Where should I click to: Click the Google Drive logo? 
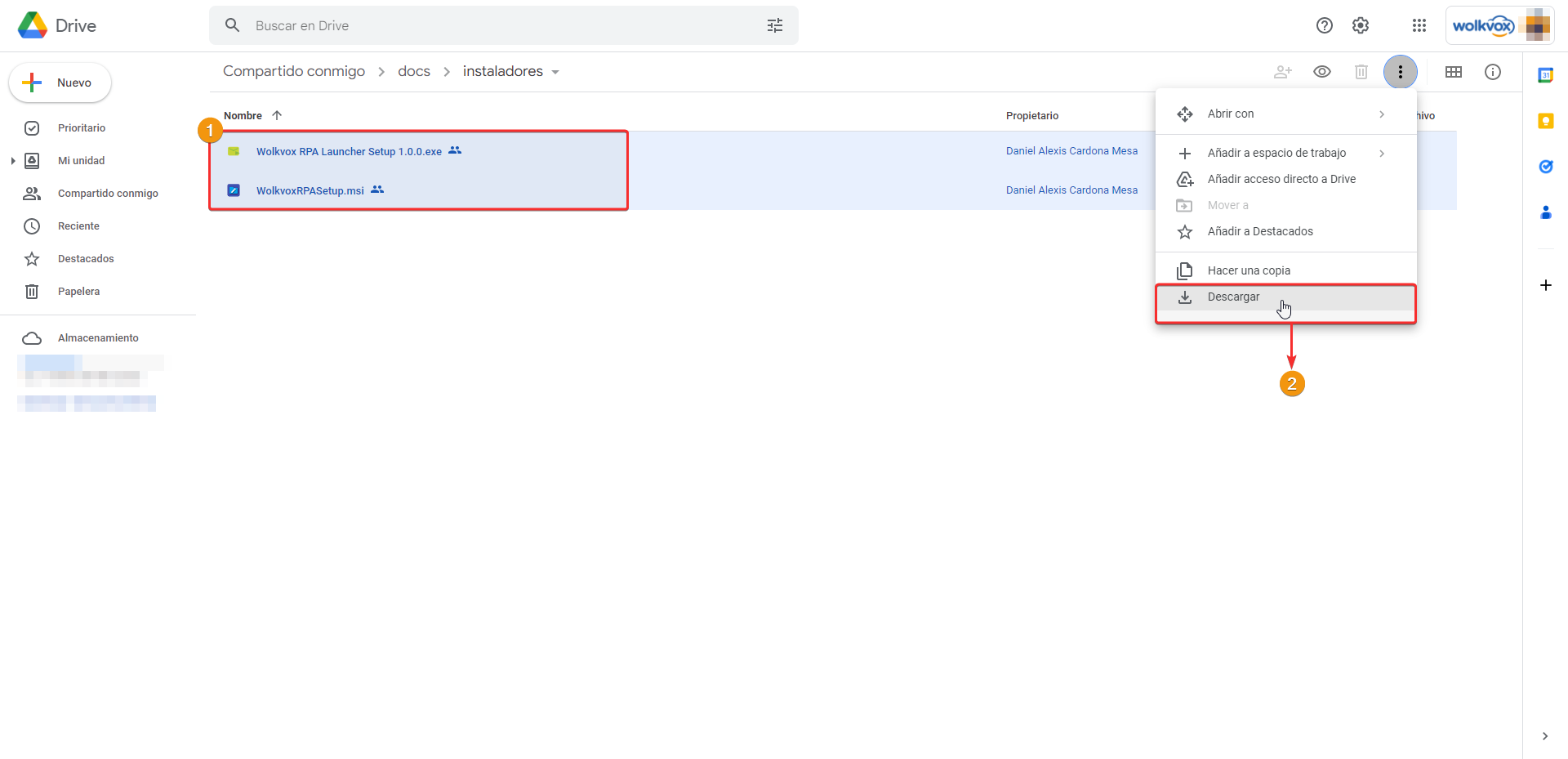tap(33, 25)
